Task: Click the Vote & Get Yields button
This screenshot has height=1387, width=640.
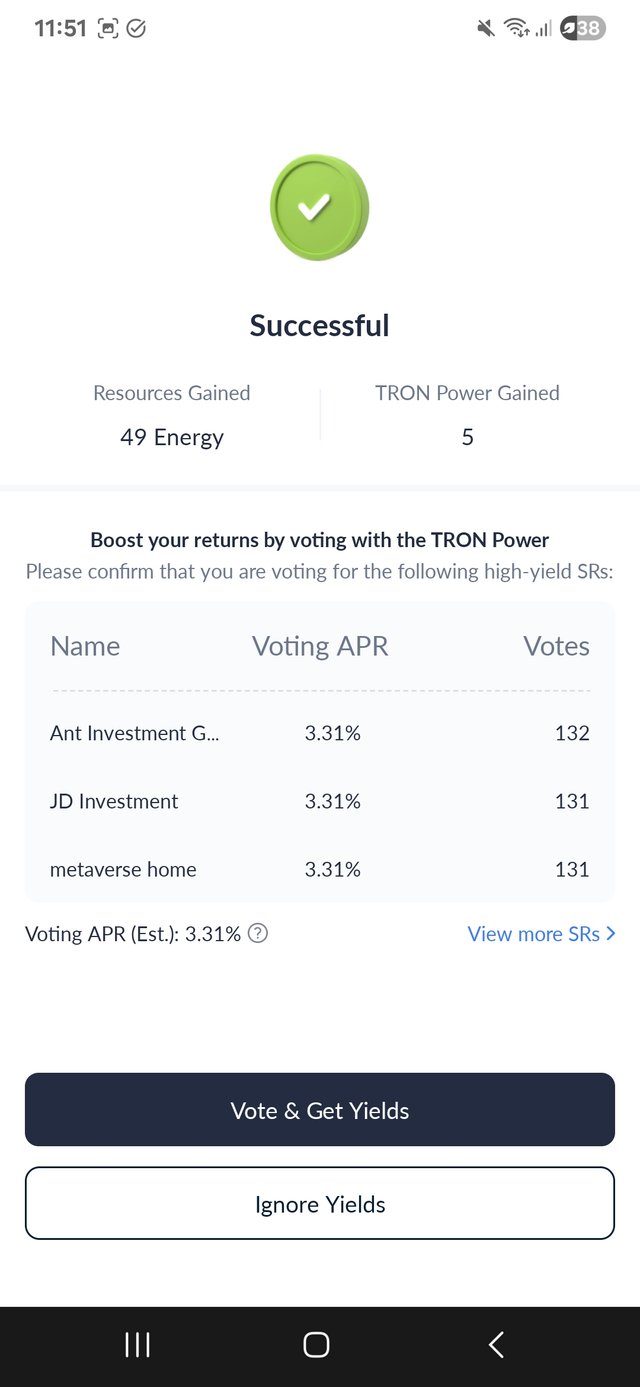Action: click(320, 1110)
